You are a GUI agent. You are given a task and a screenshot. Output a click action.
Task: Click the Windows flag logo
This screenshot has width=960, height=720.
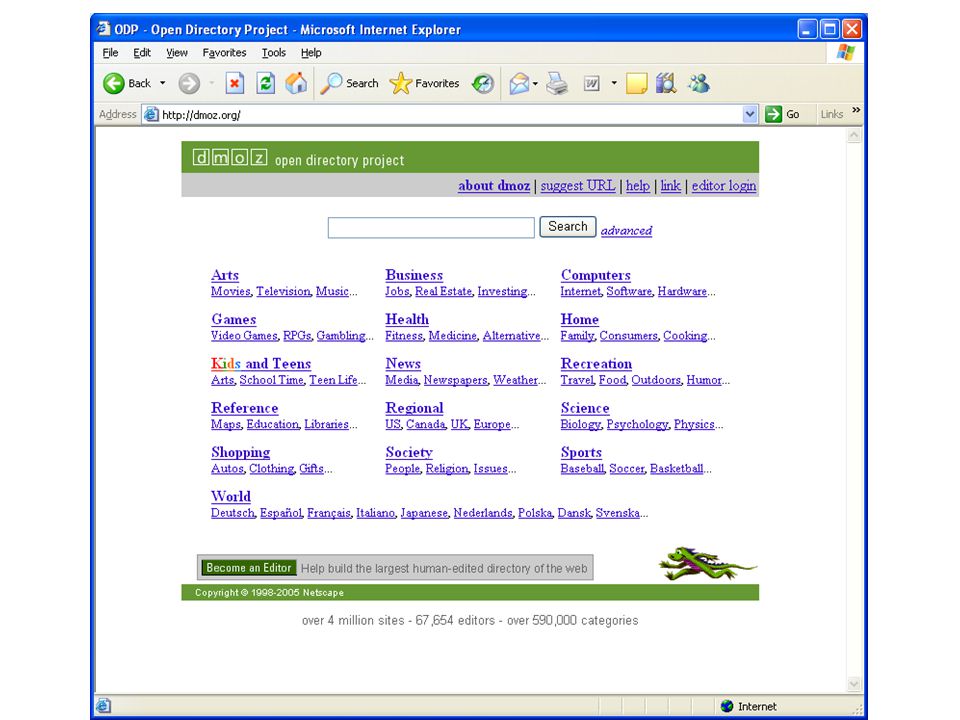point(846,53)
